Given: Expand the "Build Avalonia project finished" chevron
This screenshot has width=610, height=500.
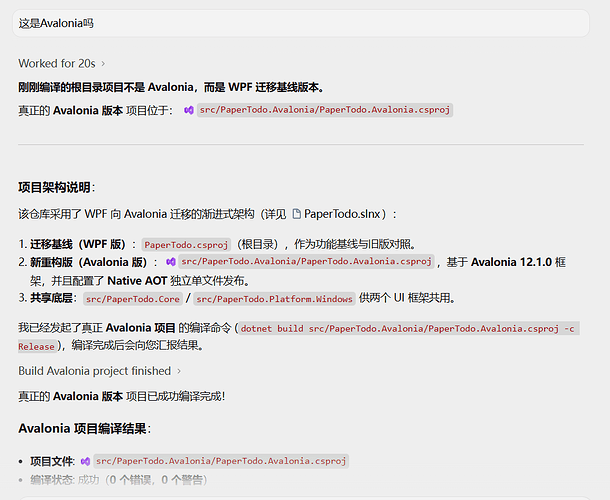Looking at the screenshot, I should point(179,371).
